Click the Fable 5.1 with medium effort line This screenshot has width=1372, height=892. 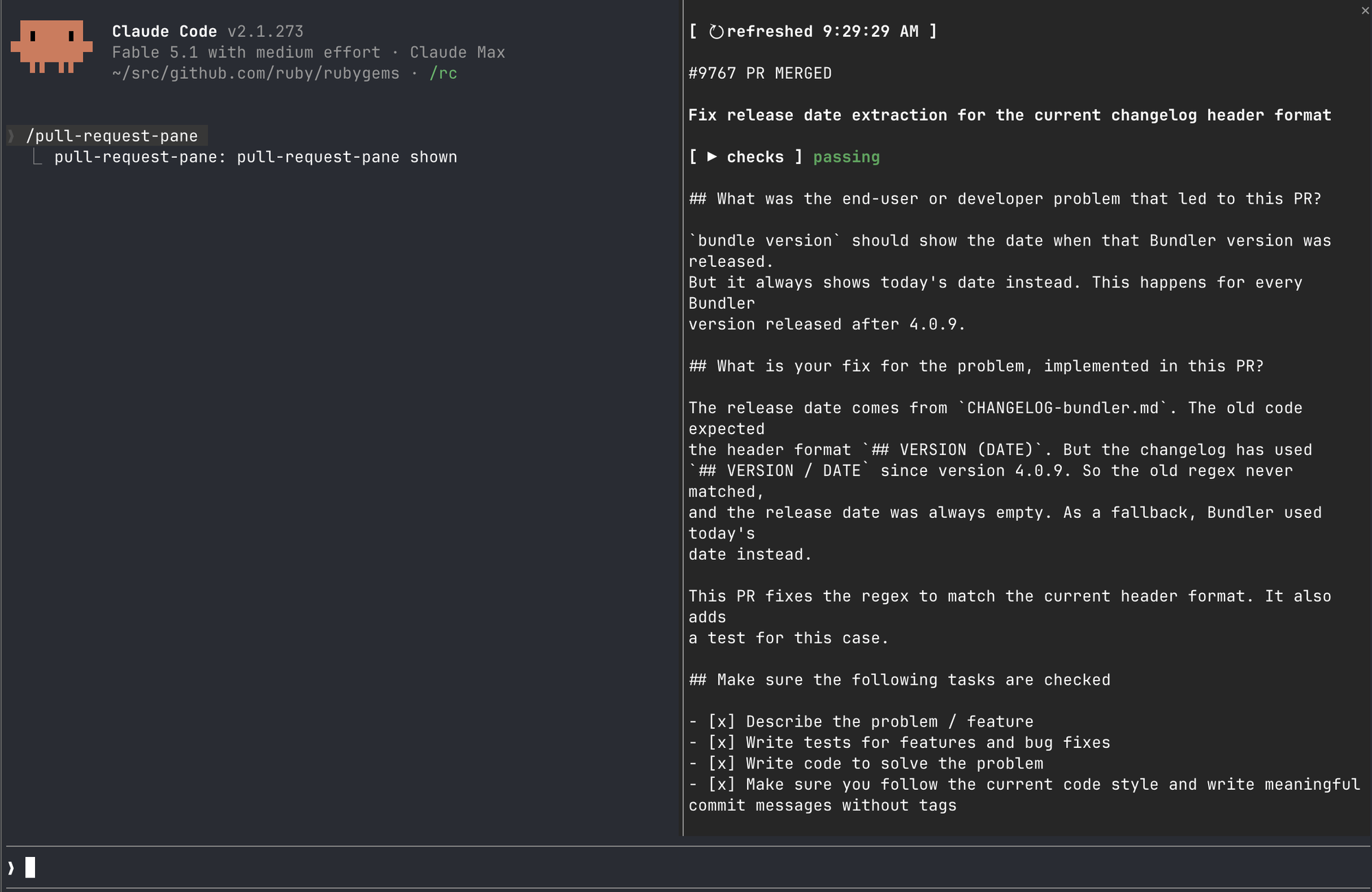click(309, 53)
